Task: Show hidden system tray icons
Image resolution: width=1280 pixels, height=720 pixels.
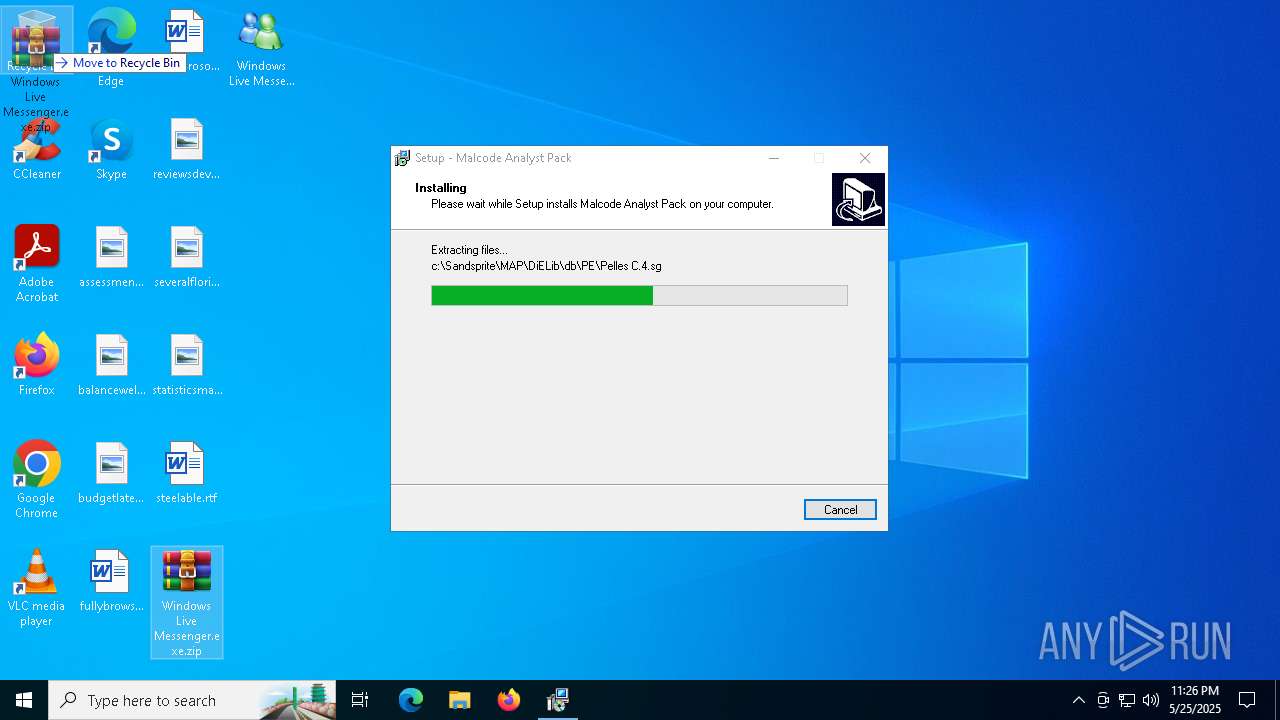Action: 1078,700
